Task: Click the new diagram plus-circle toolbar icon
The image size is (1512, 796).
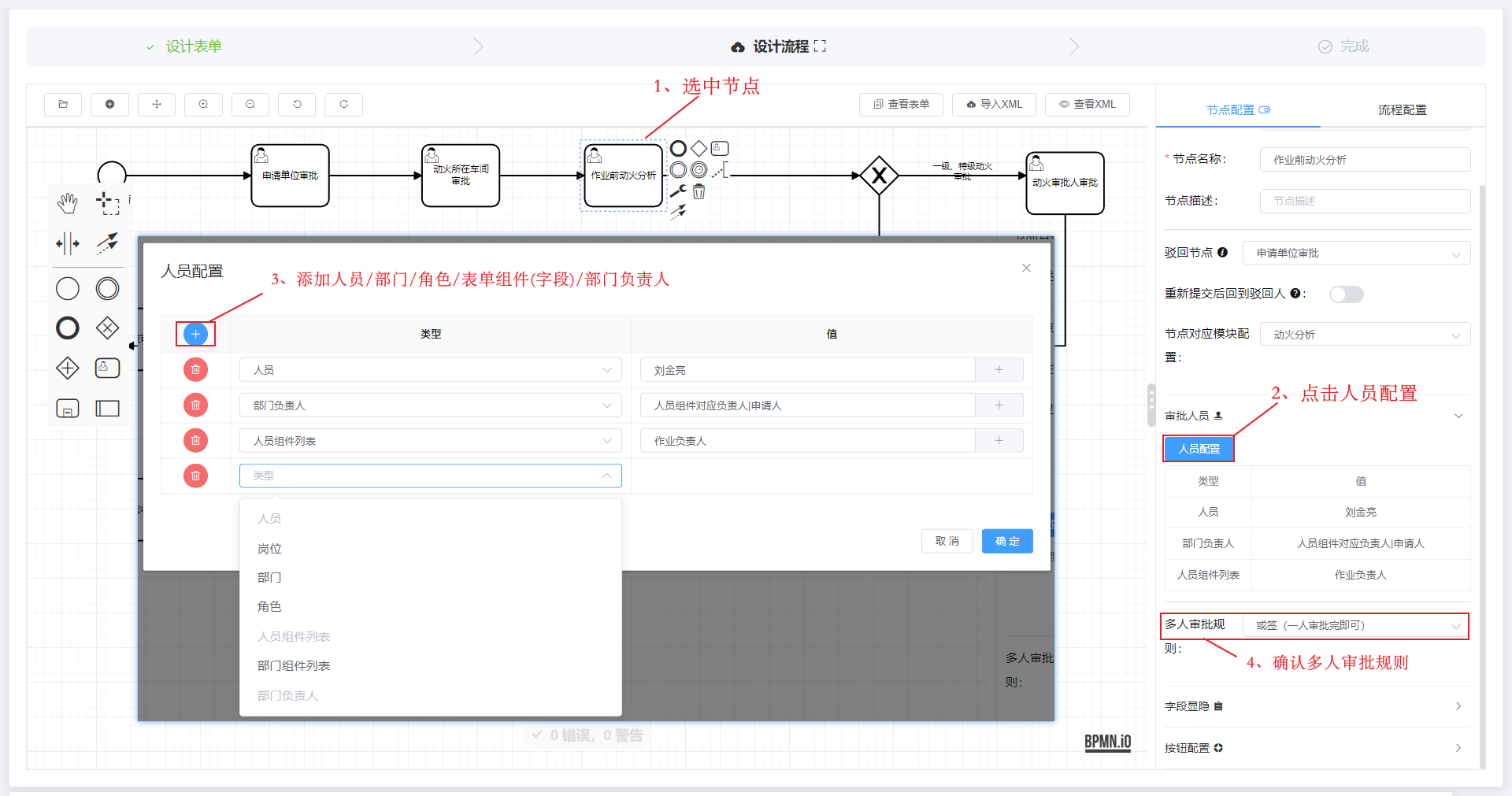Action: click(109, 104)
